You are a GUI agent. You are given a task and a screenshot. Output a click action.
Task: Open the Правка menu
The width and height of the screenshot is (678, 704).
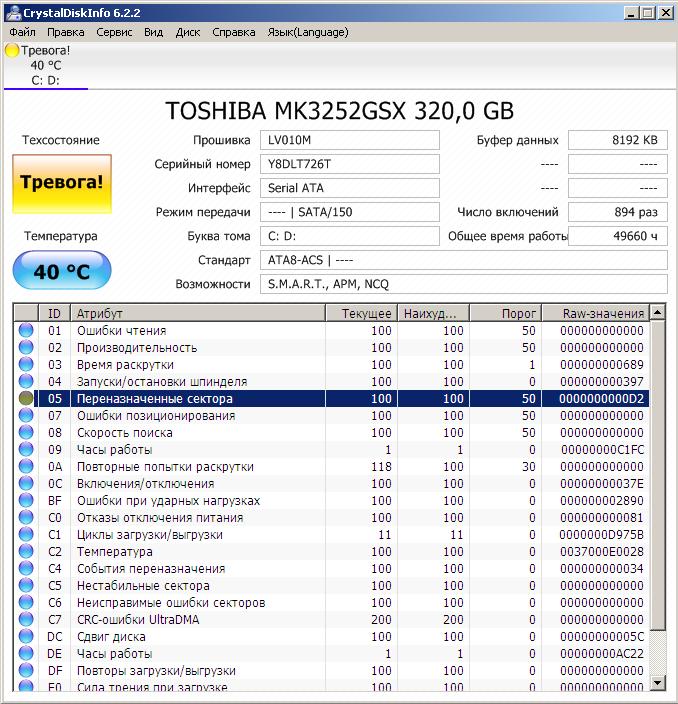66,32
